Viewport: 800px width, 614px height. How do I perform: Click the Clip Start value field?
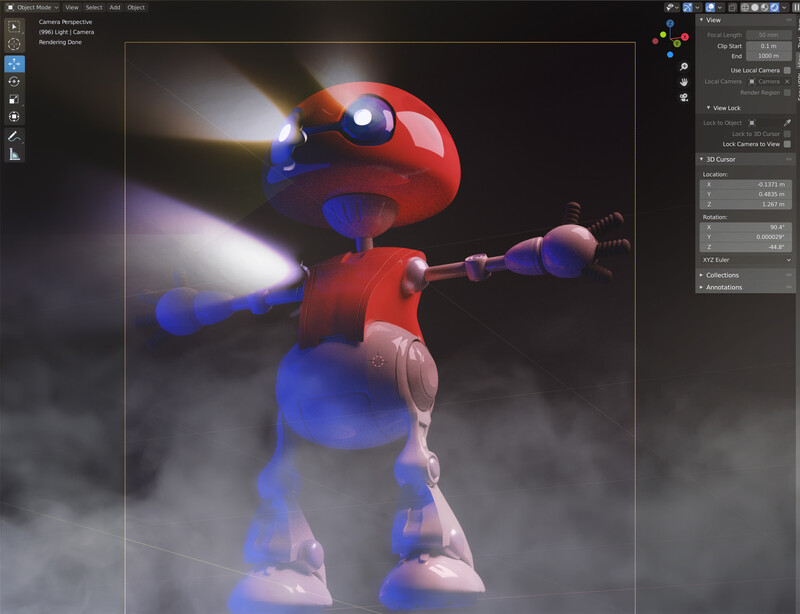[768, 46]
